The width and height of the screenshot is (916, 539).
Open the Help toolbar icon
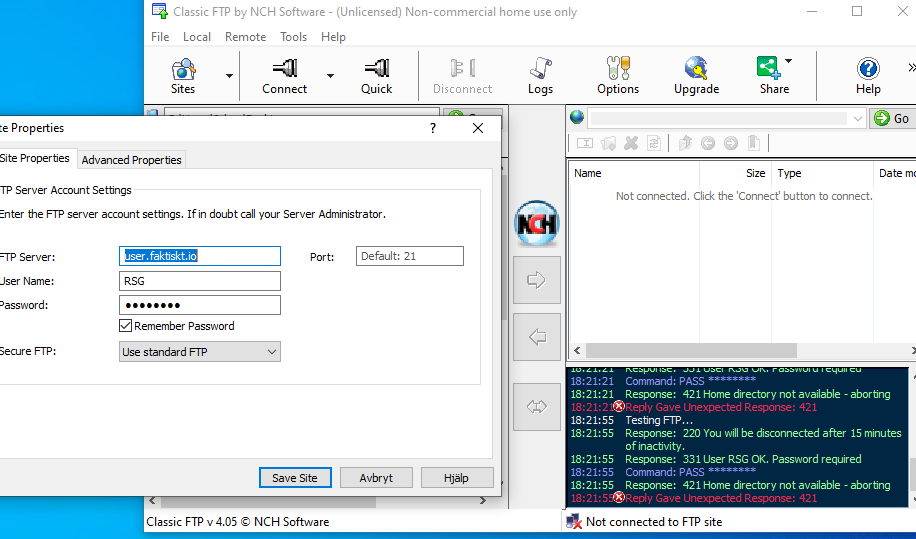868,76
